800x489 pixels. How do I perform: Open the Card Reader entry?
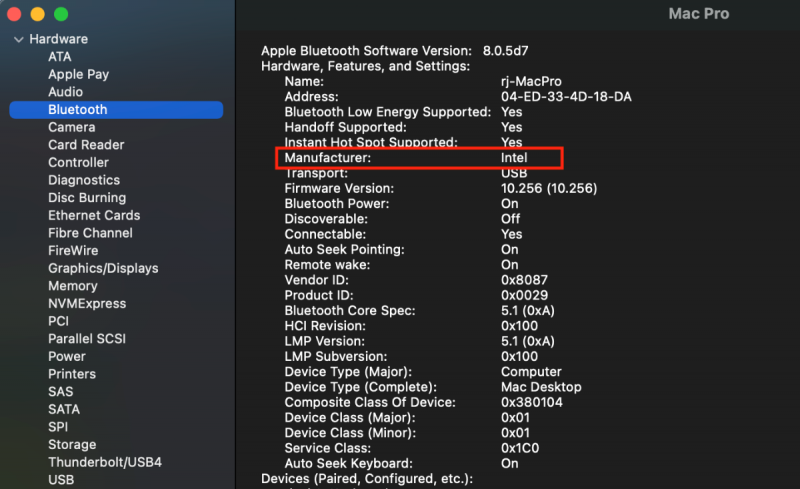tap(86, 145)
